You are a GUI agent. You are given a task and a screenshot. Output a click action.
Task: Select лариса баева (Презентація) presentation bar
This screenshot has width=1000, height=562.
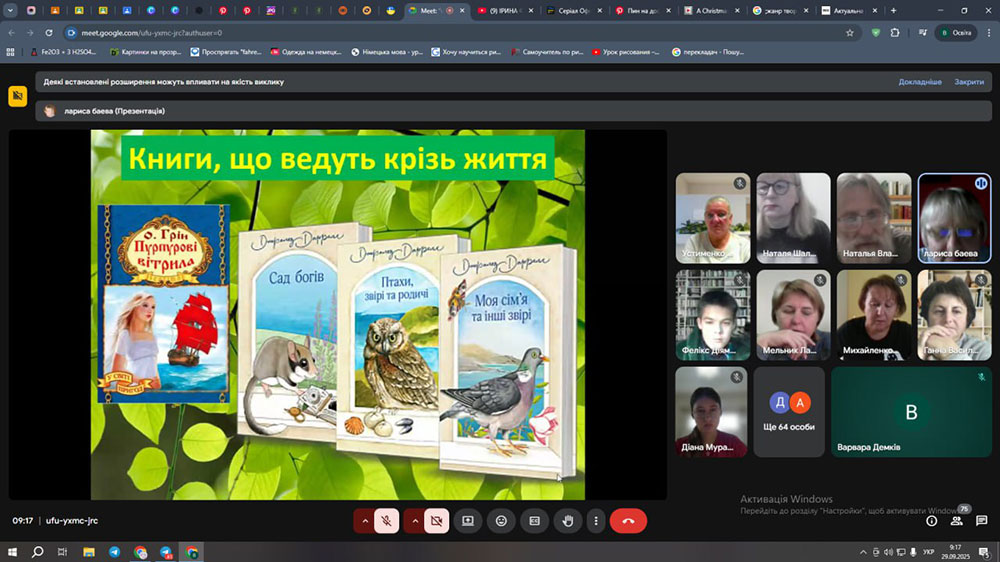tap(513, 111)
